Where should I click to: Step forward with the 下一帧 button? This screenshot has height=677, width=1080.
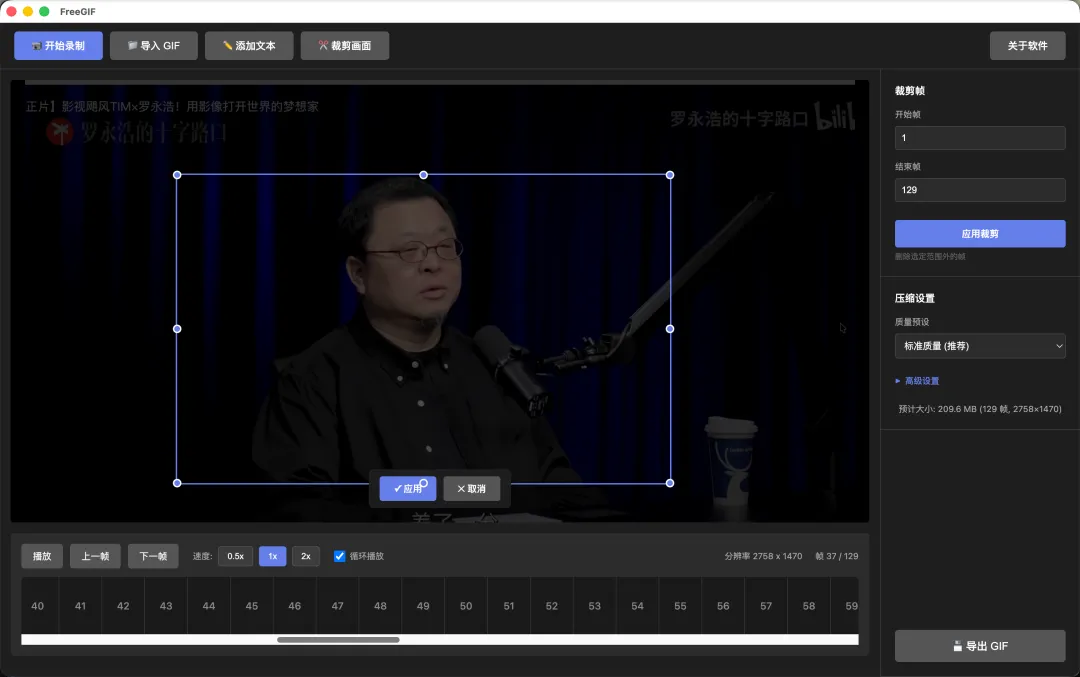[152, 556]
